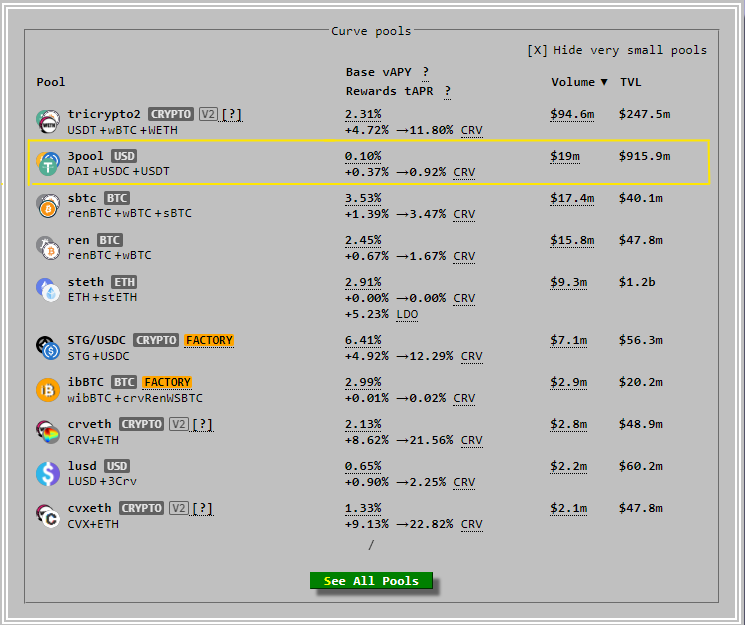
Task: Select the lusd pool icon
Action: 48,474
